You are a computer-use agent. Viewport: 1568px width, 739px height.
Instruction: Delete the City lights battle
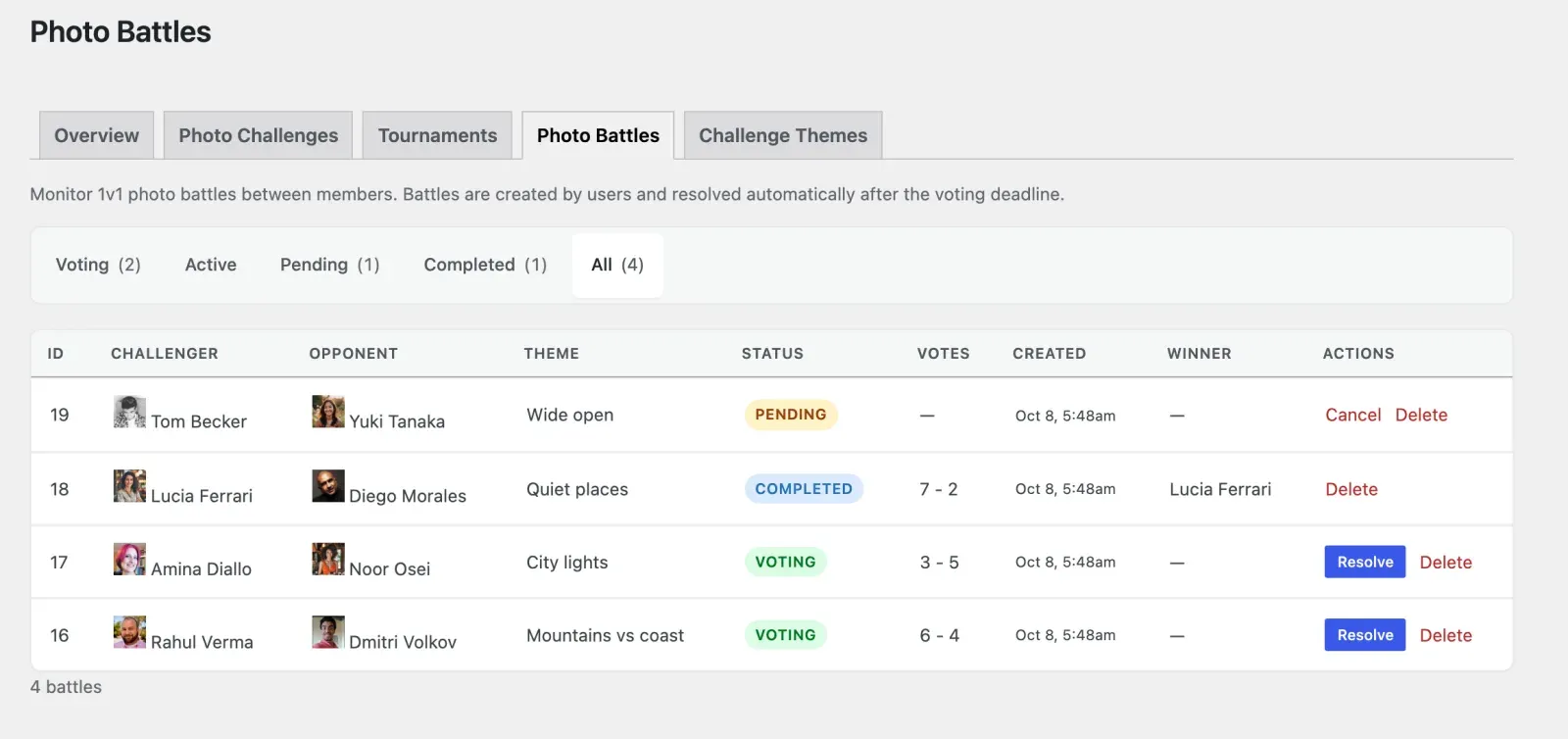1445,562
